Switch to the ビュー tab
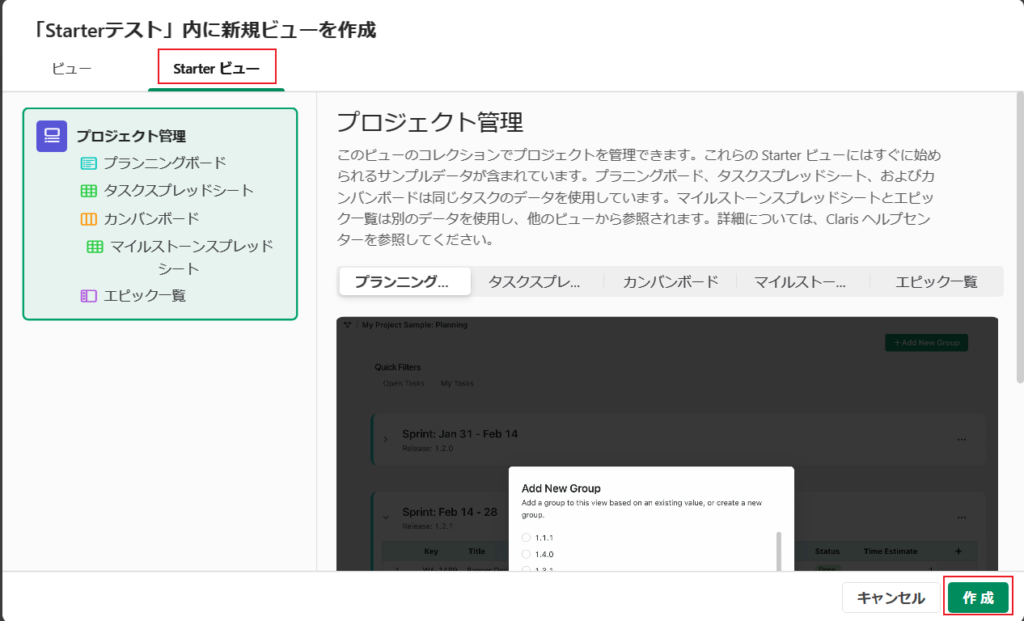The image size is (1024, 621). (x=71, y=69)
